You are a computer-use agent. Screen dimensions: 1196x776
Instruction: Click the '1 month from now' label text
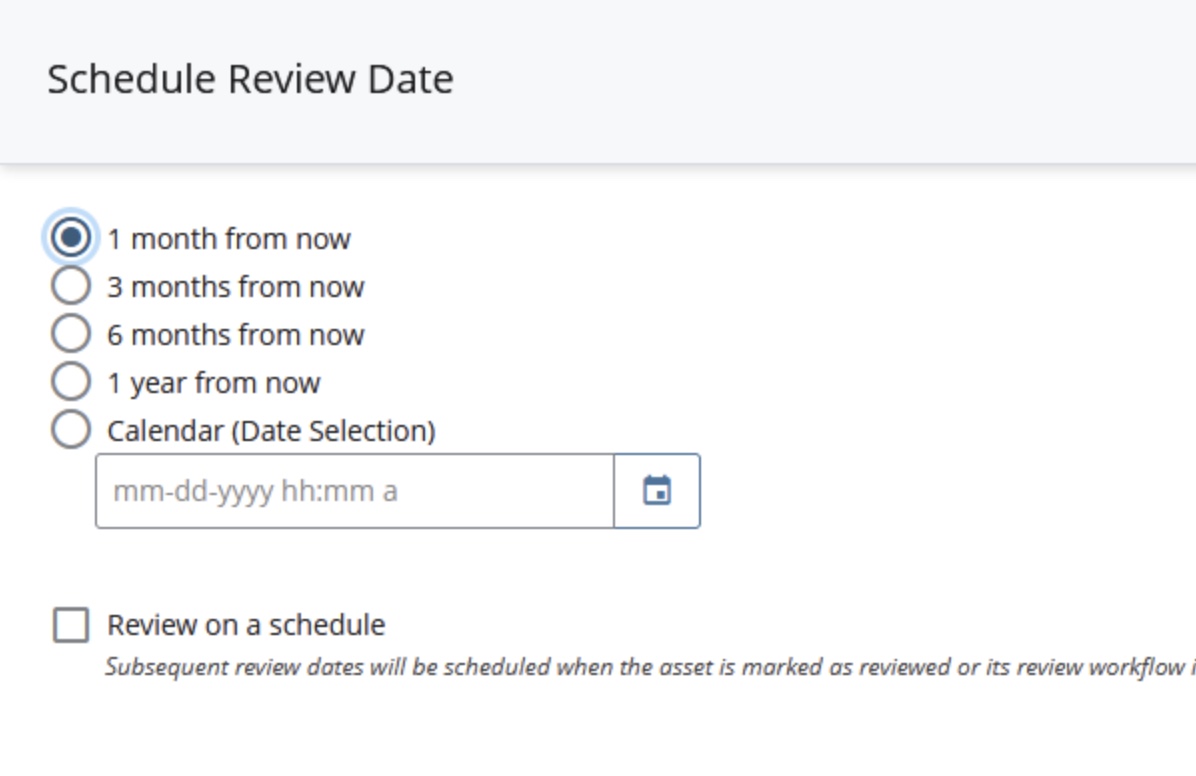(x=229, y=239)
